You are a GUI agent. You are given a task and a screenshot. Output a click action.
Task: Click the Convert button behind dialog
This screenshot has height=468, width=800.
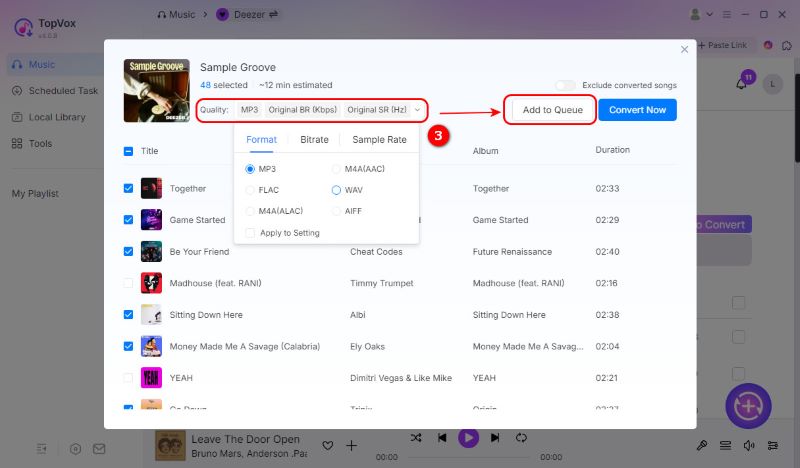pyautogui.click(x=724, y=225)
